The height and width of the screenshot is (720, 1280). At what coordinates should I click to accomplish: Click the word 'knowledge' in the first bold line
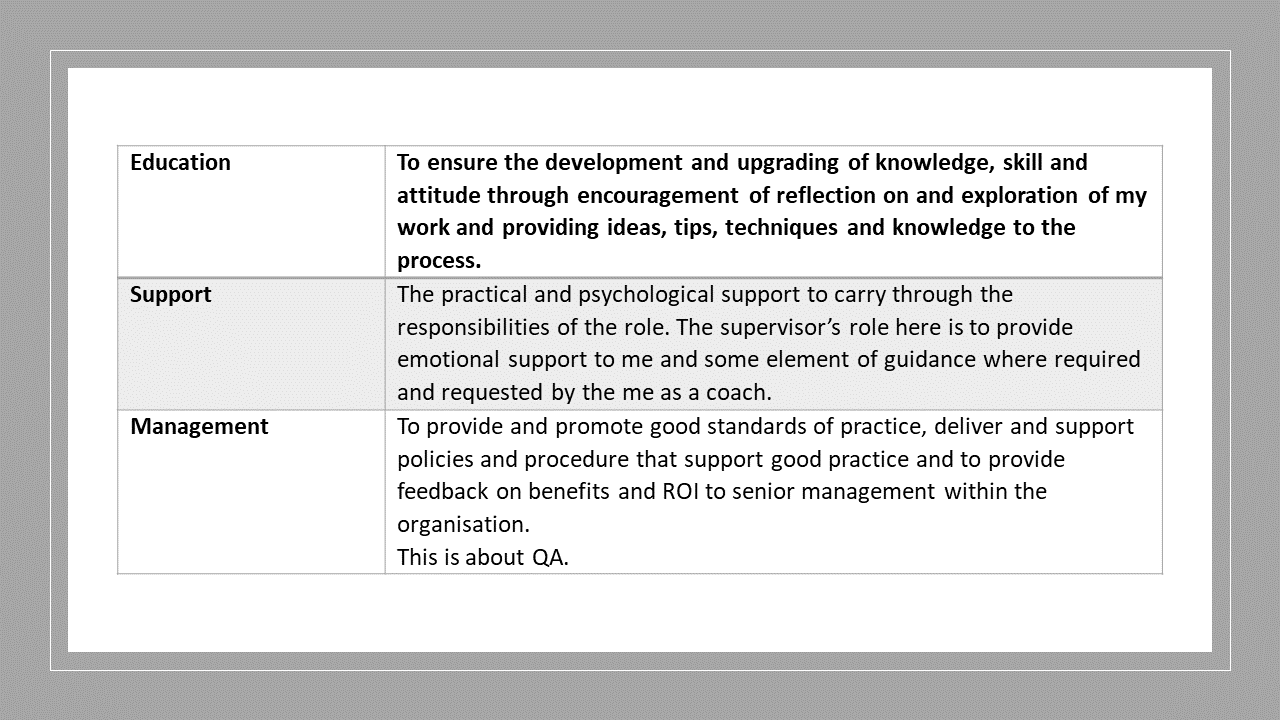coord(928,162)
